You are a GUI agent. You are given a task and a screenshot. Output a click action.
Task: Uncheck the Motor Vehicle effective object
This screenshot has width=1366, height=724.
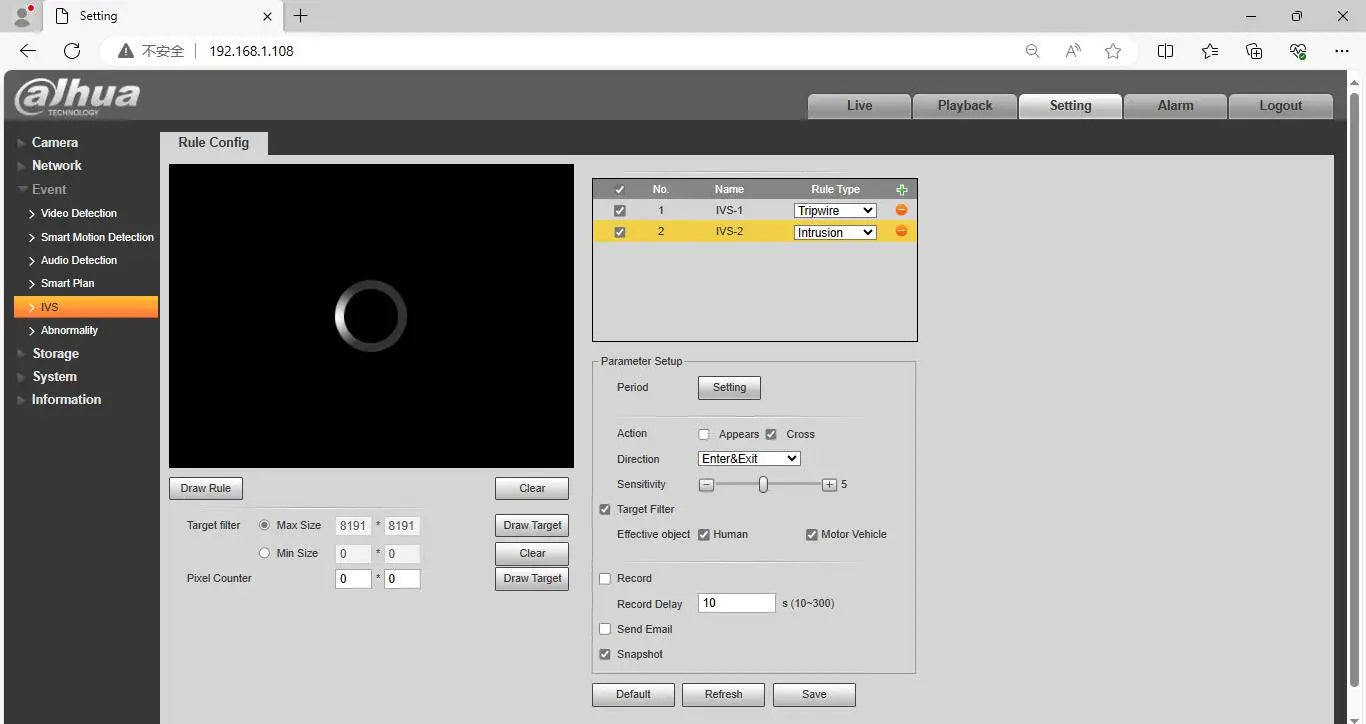[812, 534]
